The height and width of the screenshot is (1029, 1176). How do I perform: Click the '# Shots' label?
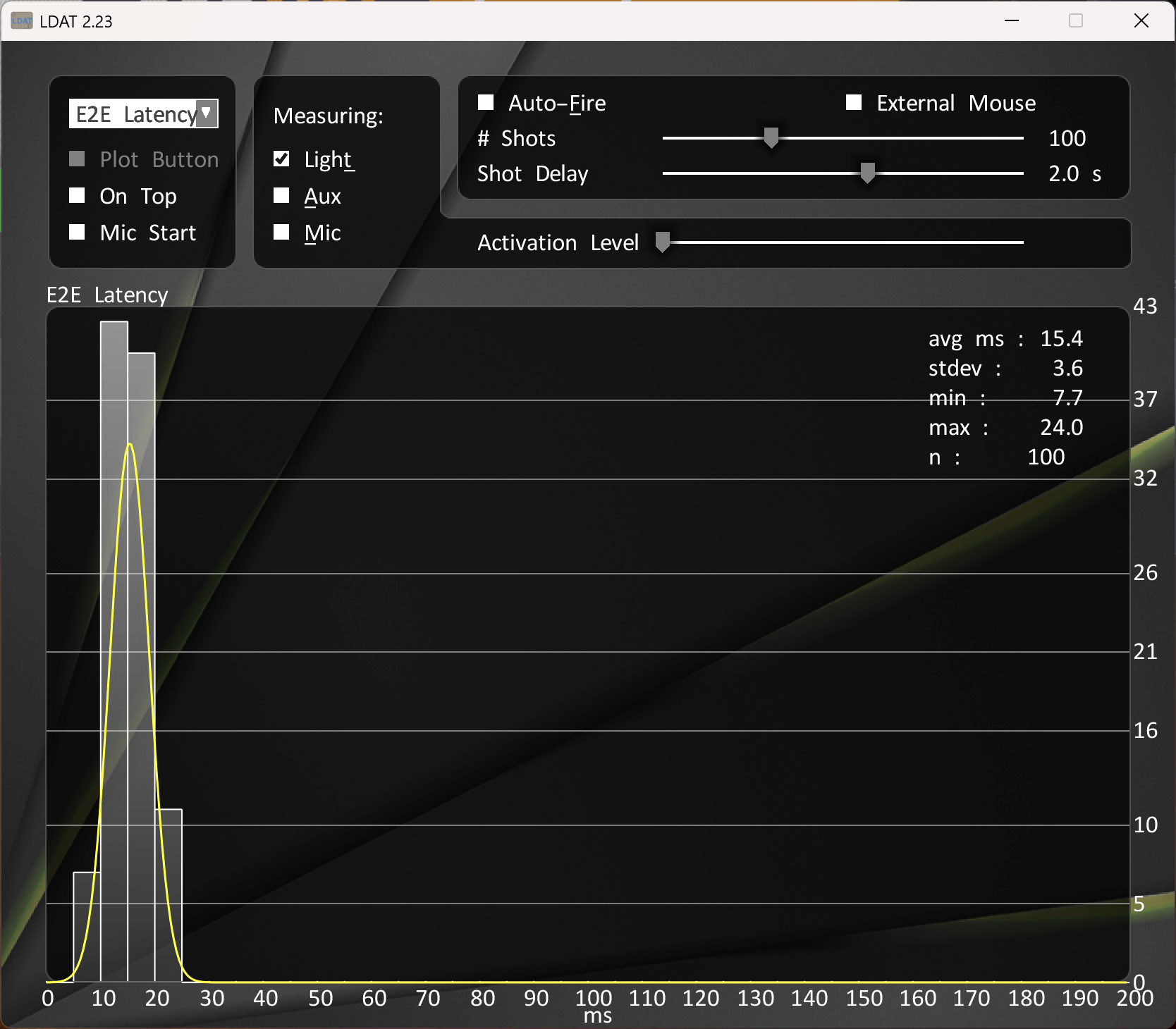tap(516, 138)
